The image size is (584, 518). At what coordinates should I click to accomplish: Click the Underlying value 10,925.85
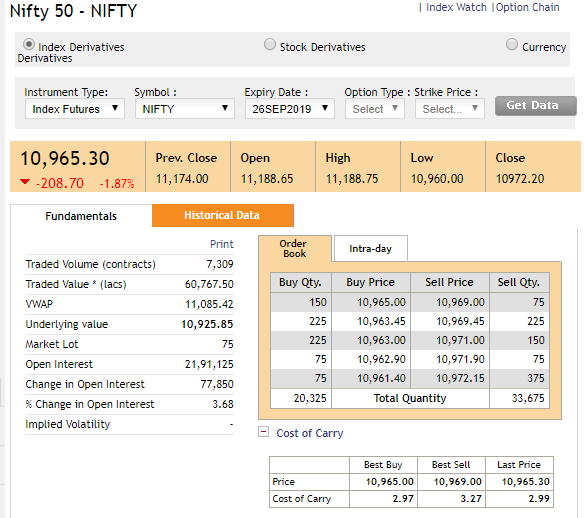(x=207, y=324)
